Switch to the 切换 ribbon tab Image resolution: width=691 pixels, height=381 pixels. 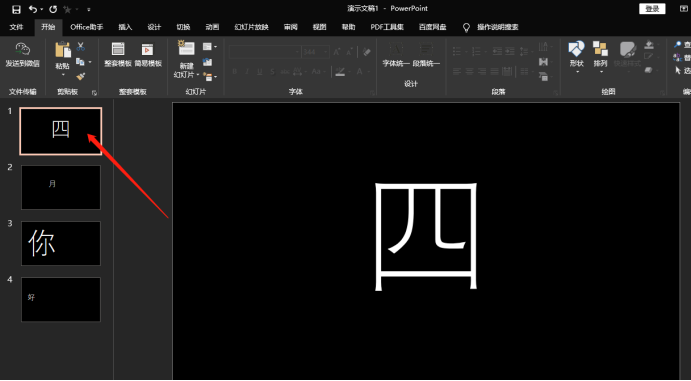183,27
